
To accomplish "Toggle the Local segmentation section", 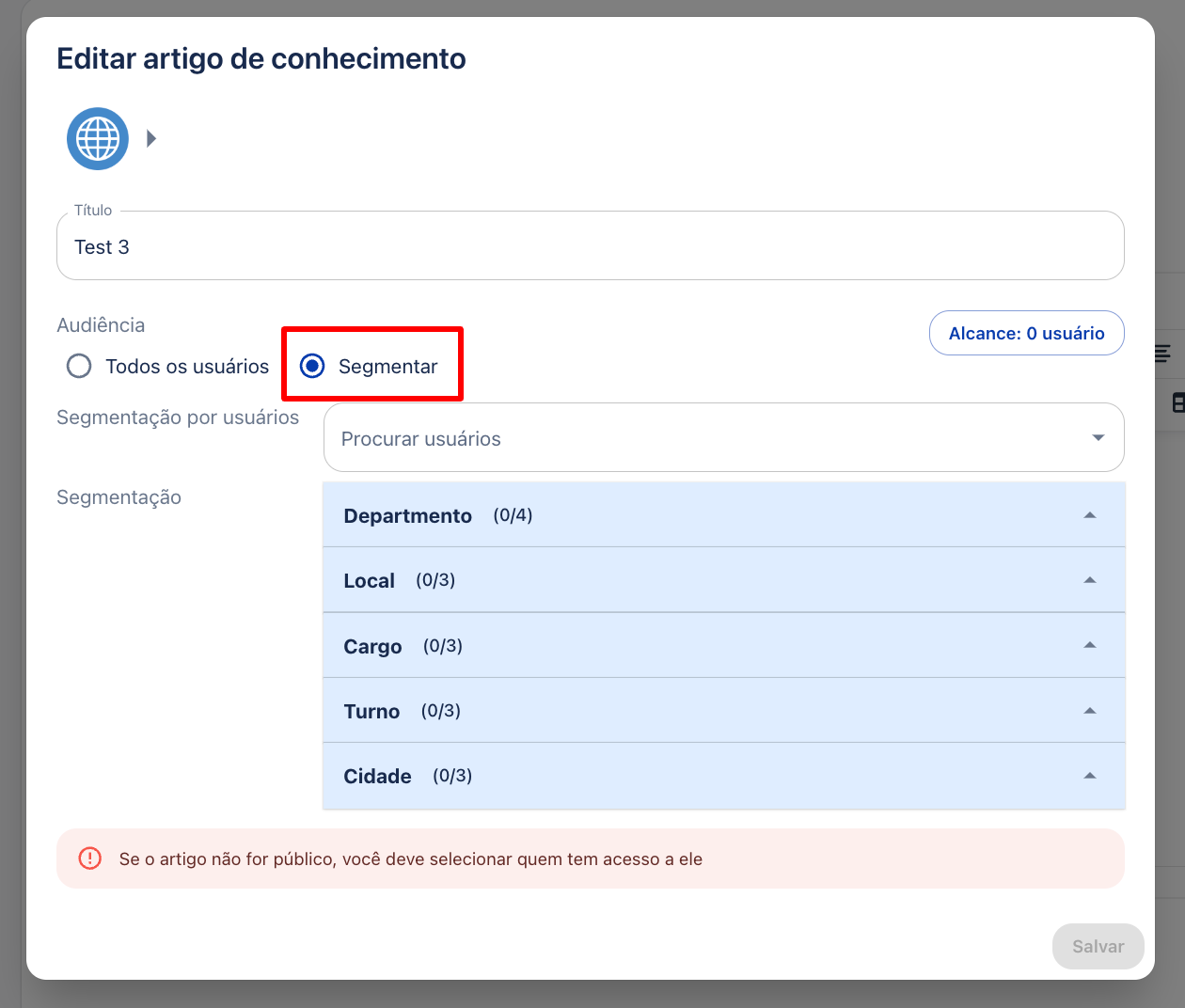I will click(723, 580).
